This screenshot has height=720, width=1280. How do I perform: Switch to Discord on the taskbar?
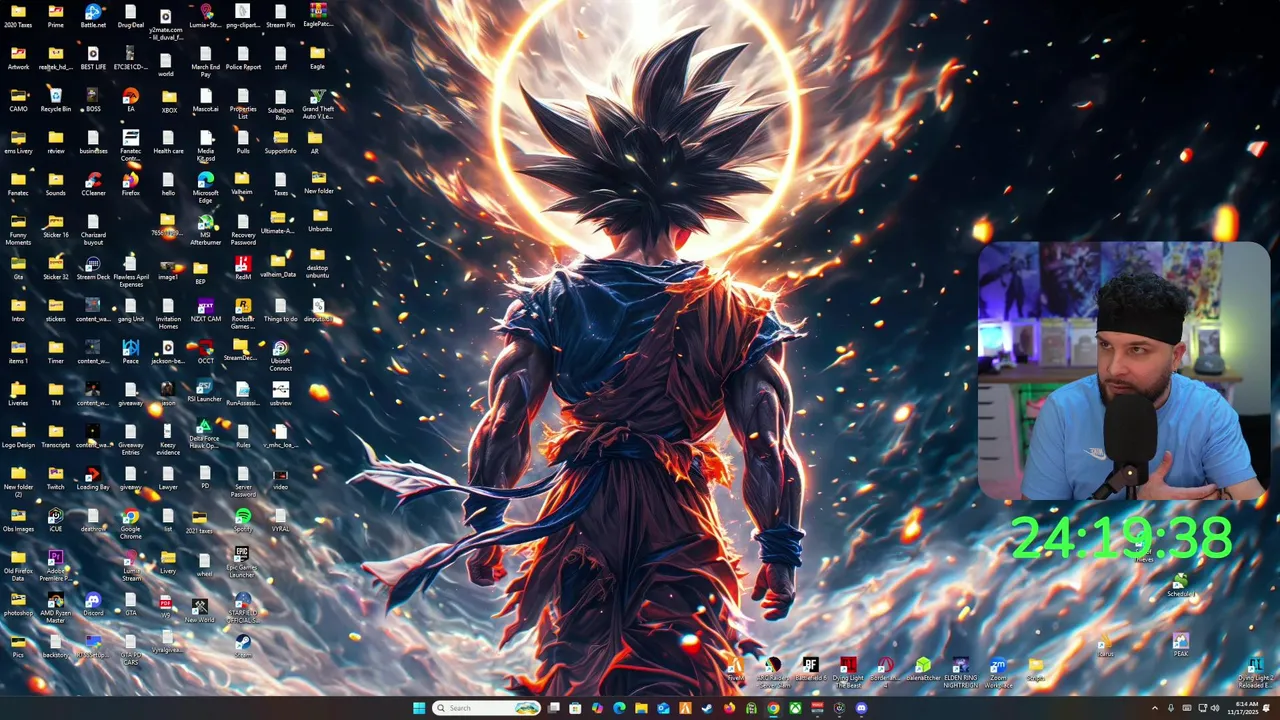click(861, 708)
